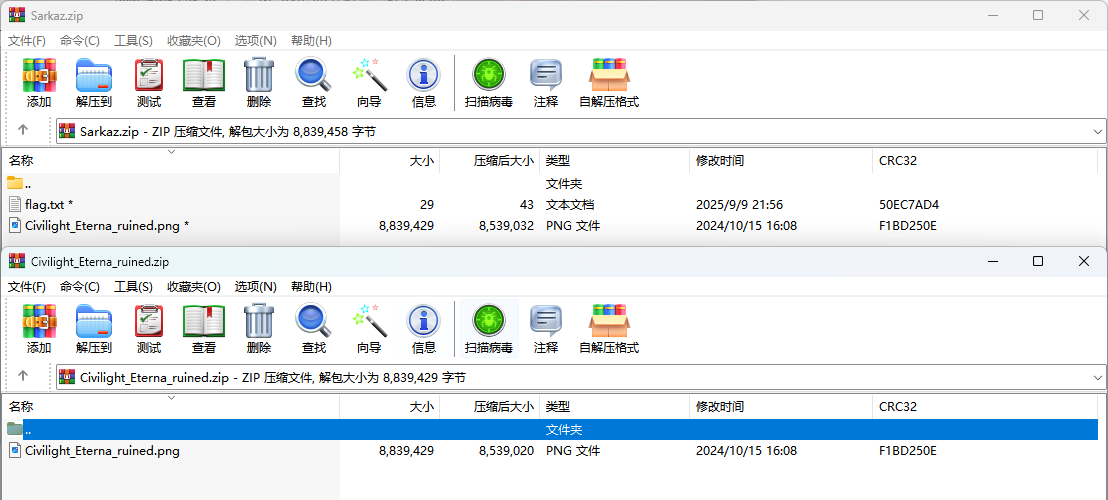
Task: Open 注释 in Civilight_Eterna_ruined.zip window
Action: (x=546, y=328)
